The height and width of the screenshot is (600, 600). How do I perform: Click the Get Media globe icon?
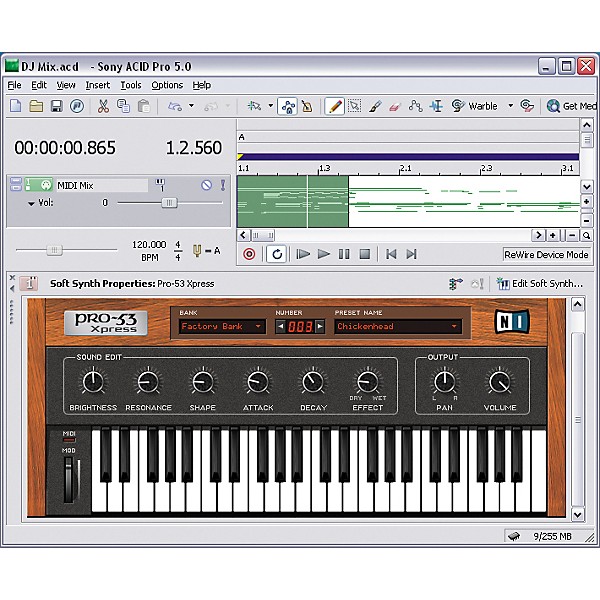553,106
